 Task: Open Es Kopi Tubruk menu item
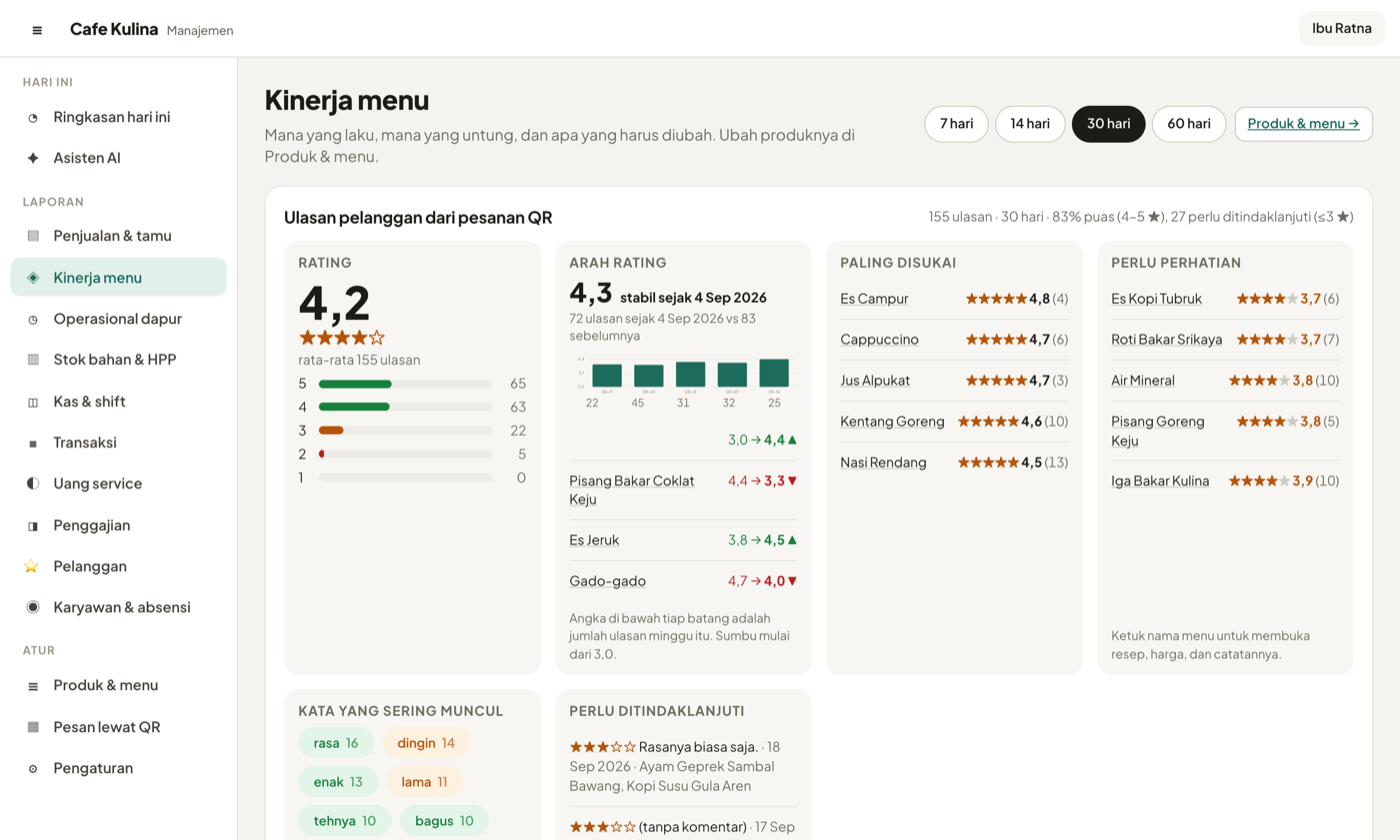1157,299
